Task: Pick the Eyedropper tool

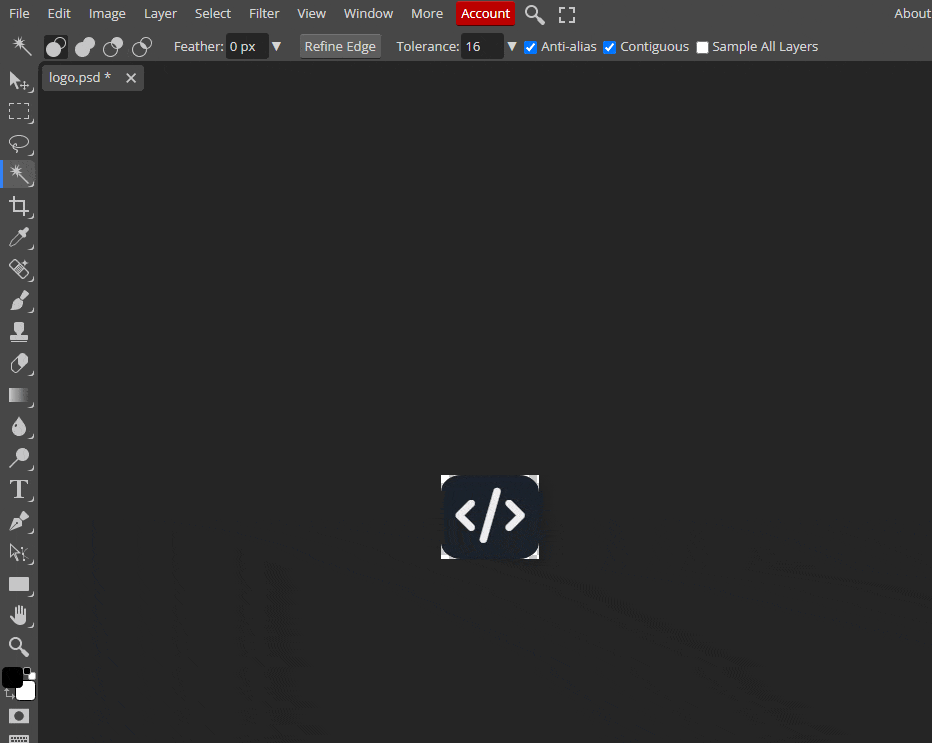Action: click(19, 238)
